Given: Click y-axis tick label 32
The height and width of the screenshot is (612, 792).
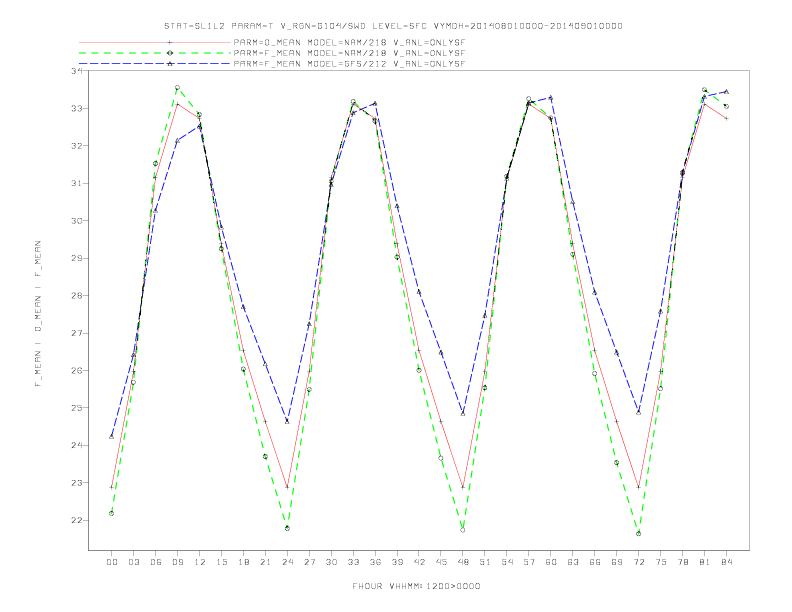Looking at the screenshot, I should [x=76, y=146].
